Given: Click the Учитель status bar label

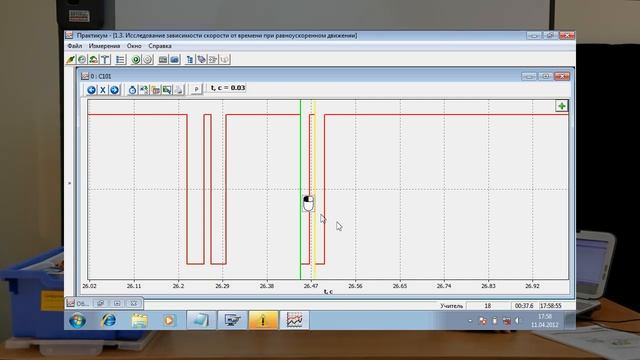Looking at the screenshot, I should tap(451, 306).
